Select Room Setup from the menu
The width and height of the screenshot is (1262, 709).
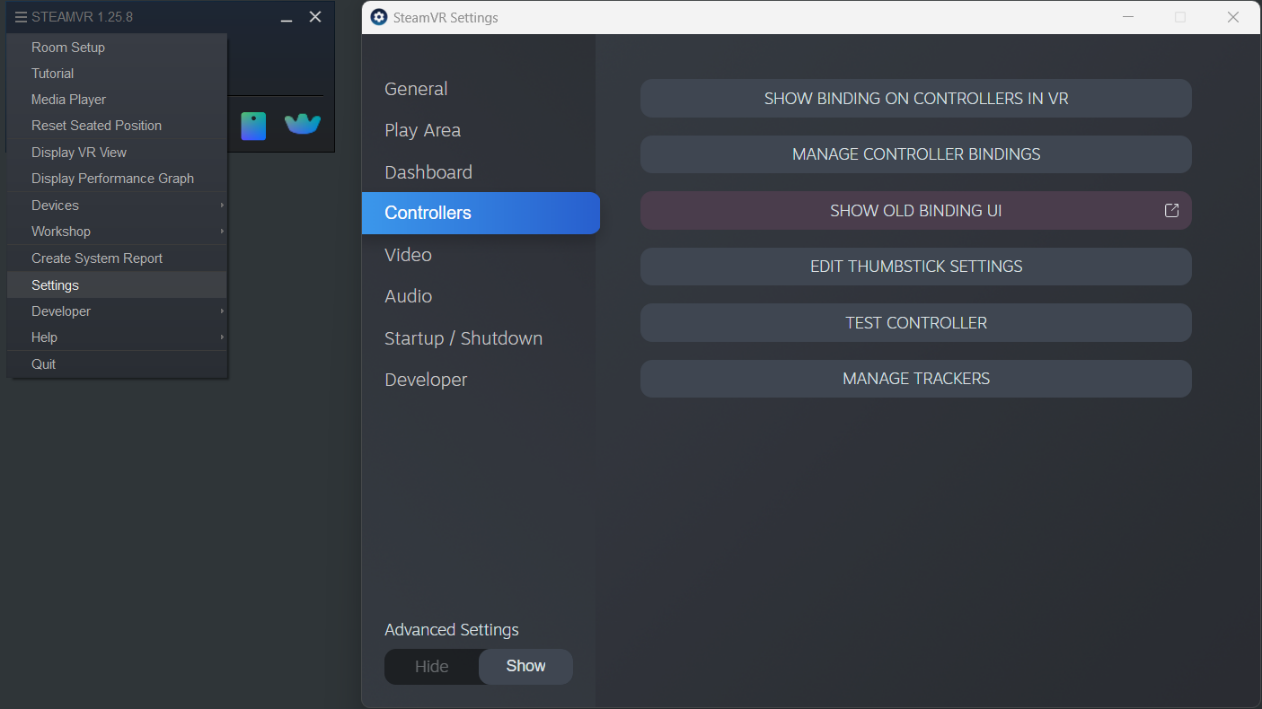[68, 47]
